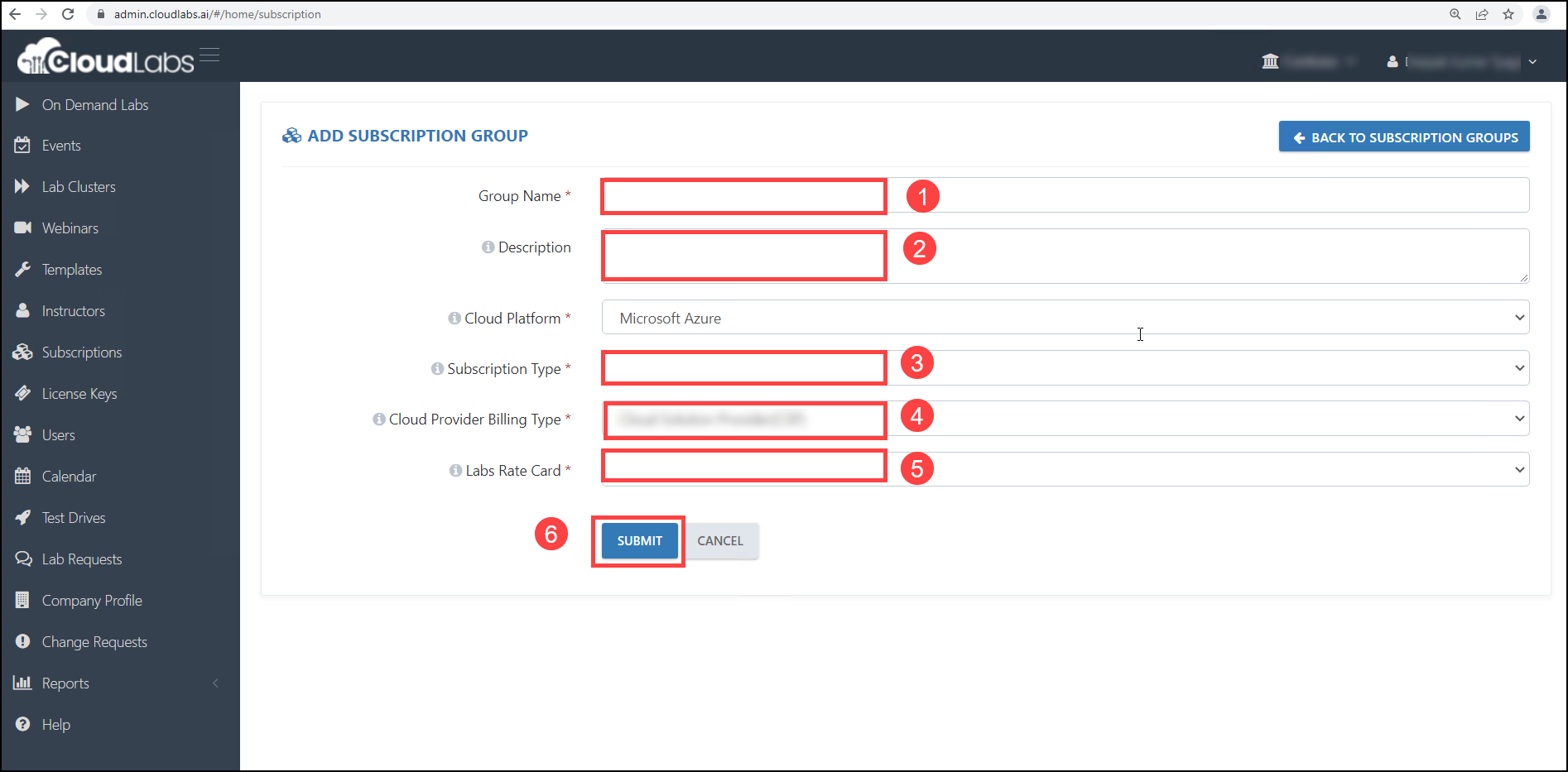The width and height of the screenshot is (1568, 772).
Task: Open the Cloud Platform dropdown
Action: (x=1065, y=318)
